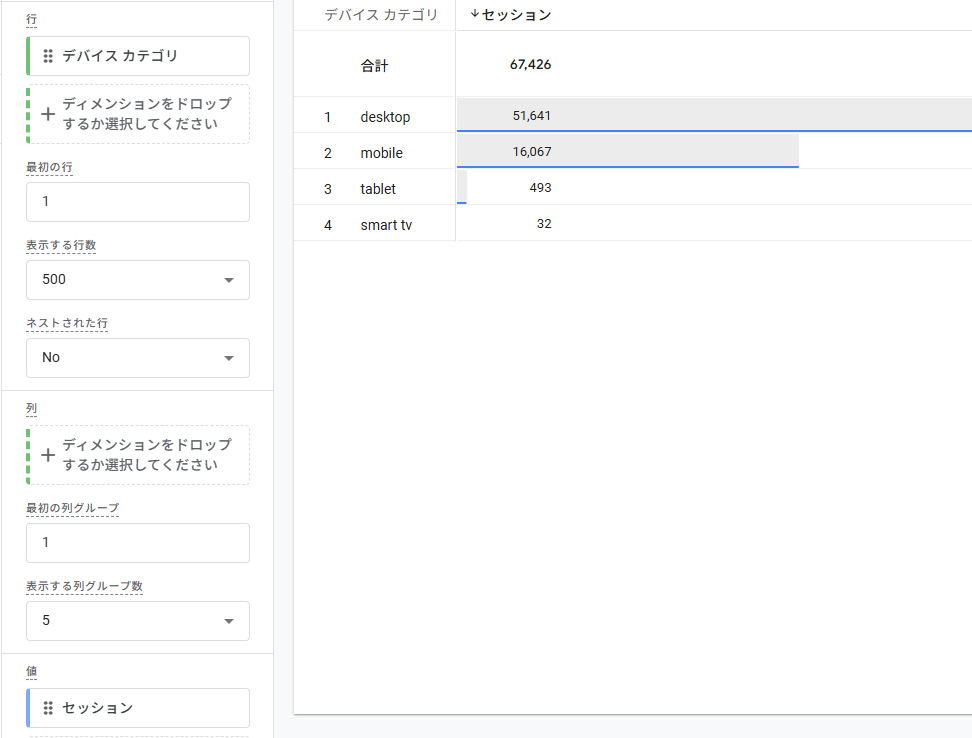Click plus icon in 列 dimension drop zone
The height and width of the screenshot is (738, 972).
[x=48, y=455]
